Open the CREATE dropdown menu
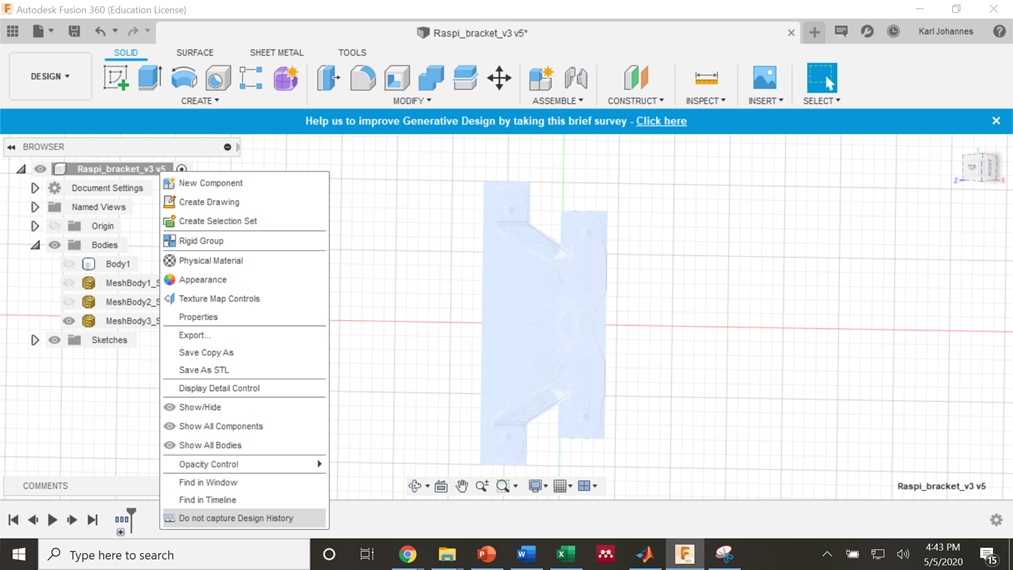This screenshot has height=570, width=1013. (200, 101)
